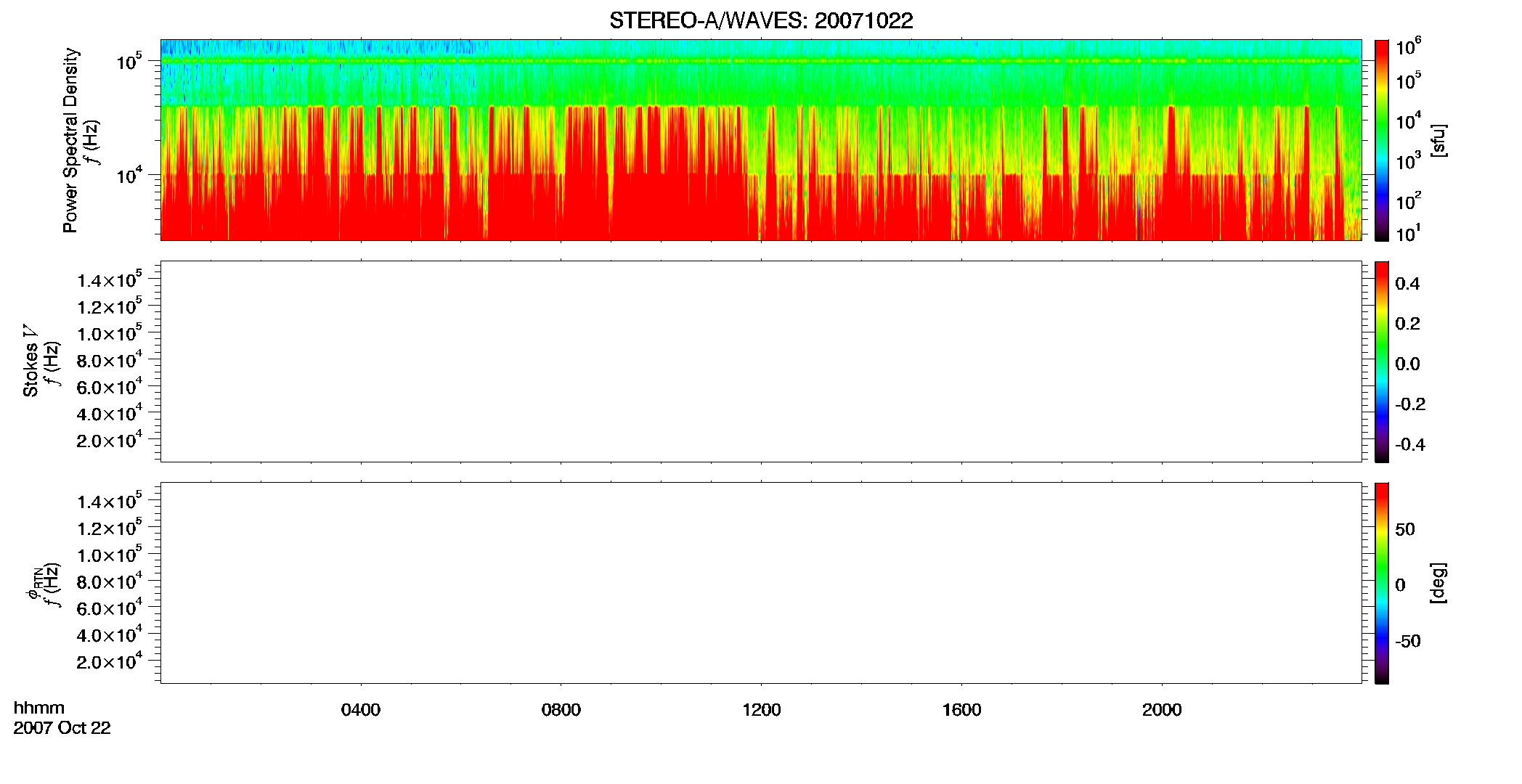The height and width of the screenshot is (784, 1522).
Task: Click the empty Stokes V plot panel
Action: click(x=761, y=362)
